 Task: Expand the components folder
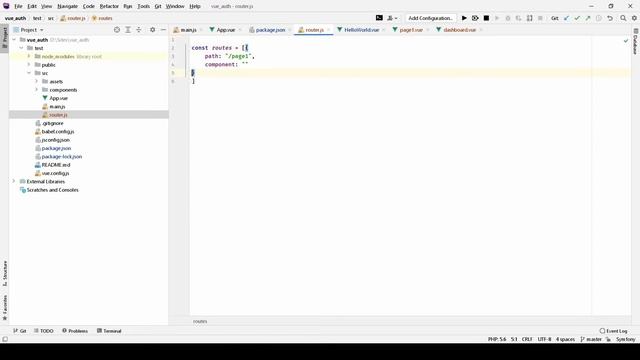click(37, 90)
